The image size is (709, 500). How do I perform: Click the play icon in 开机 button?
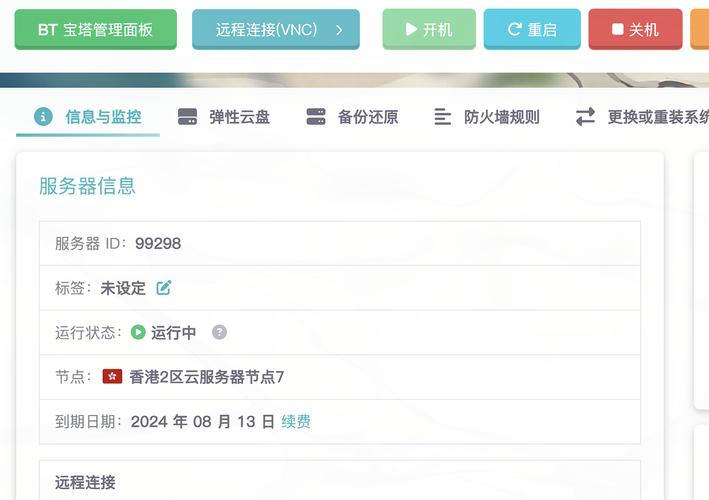(411, 29)
